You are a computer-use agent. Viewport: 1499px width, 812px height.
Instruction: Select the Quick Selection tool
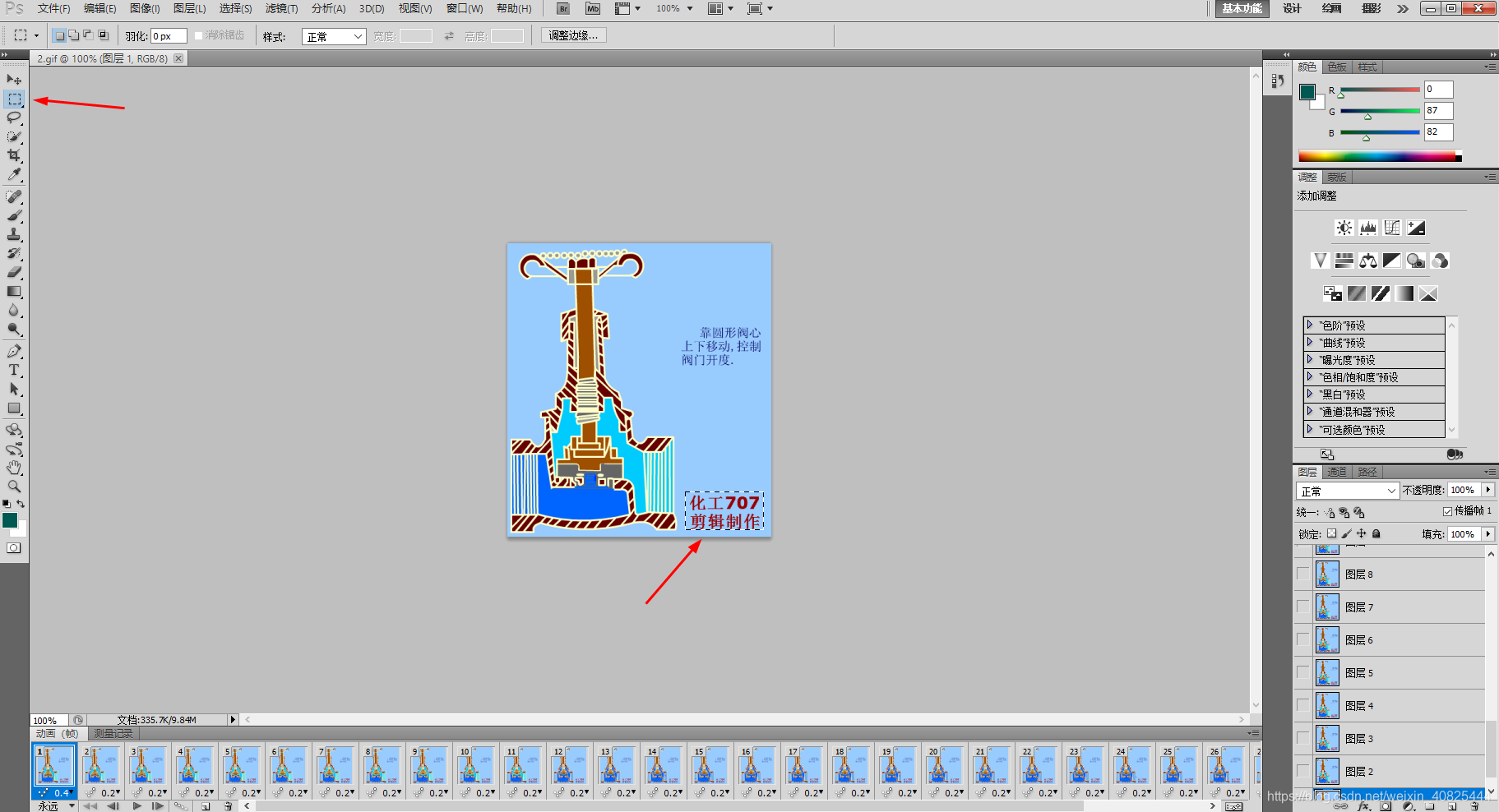click(x=14, y=136)
